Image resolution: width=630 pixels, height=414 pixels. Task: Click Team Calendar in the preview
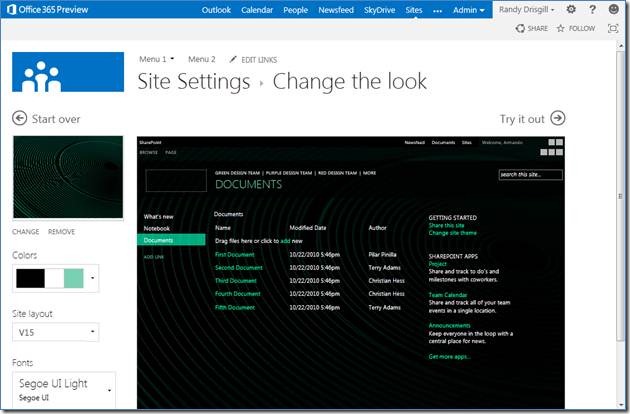click(448, 295)
